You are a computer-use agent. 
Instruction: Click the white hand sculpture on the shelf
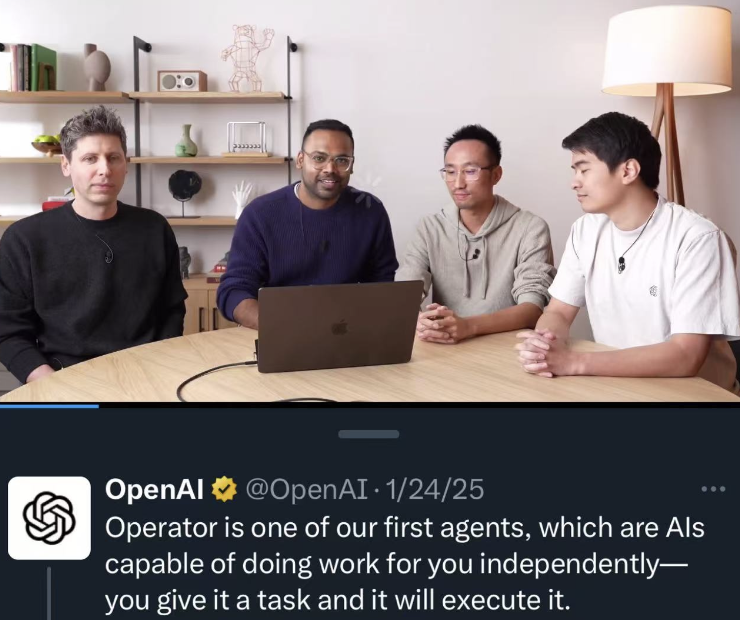point(242,199)
